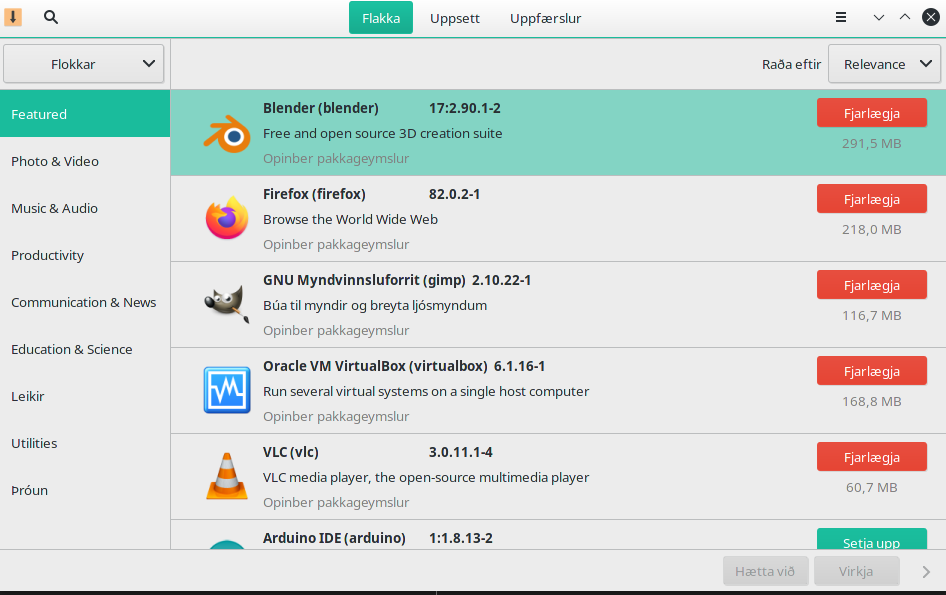
Task: Click the pending updates download icon
Action: point(13,17)
